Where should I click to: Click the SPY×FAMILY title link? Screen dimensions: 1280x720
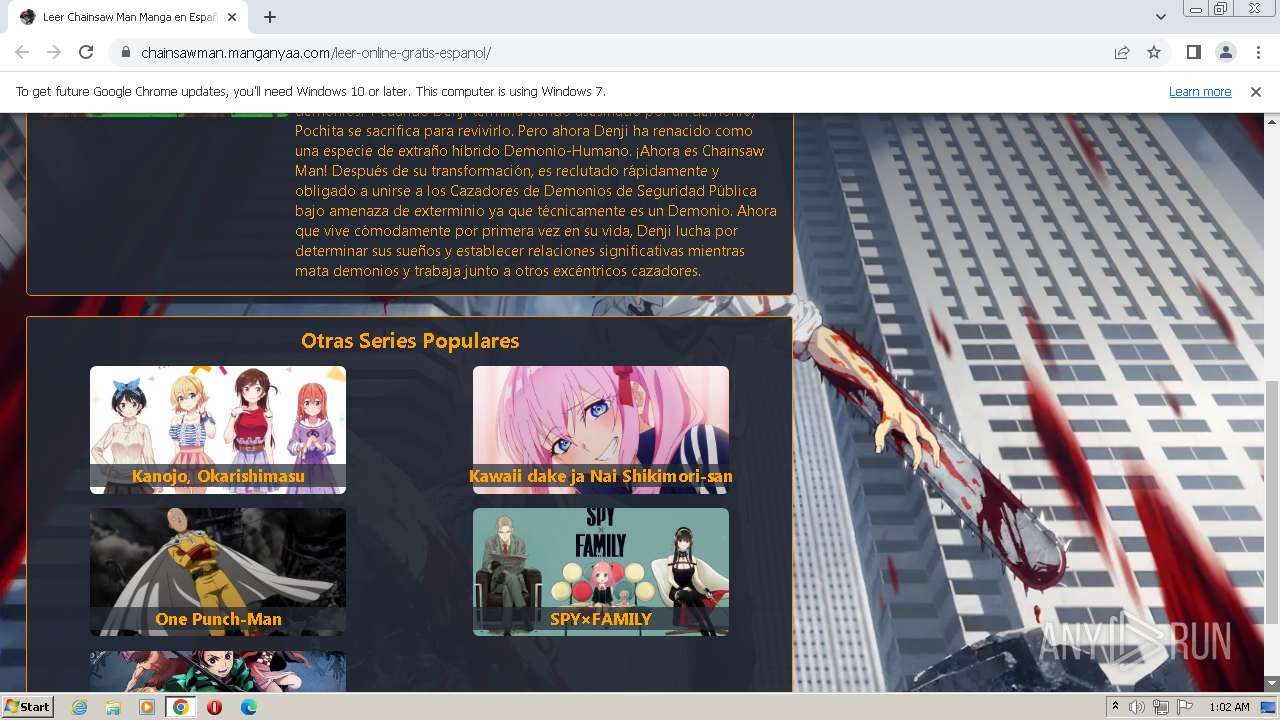coord(601,619)
